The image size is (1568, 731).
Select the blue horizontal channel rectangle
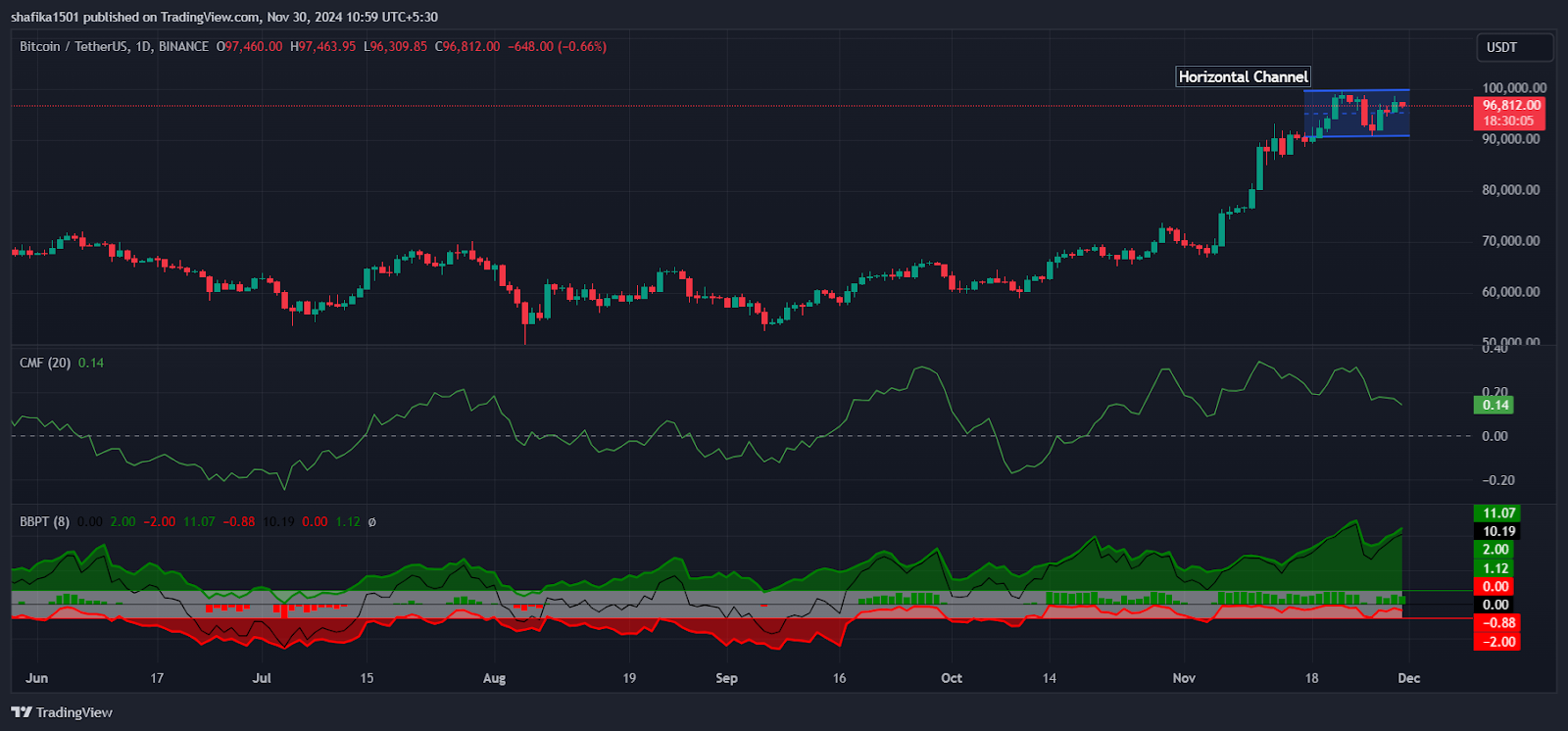pyautogui.click(x=1356, y=113)
